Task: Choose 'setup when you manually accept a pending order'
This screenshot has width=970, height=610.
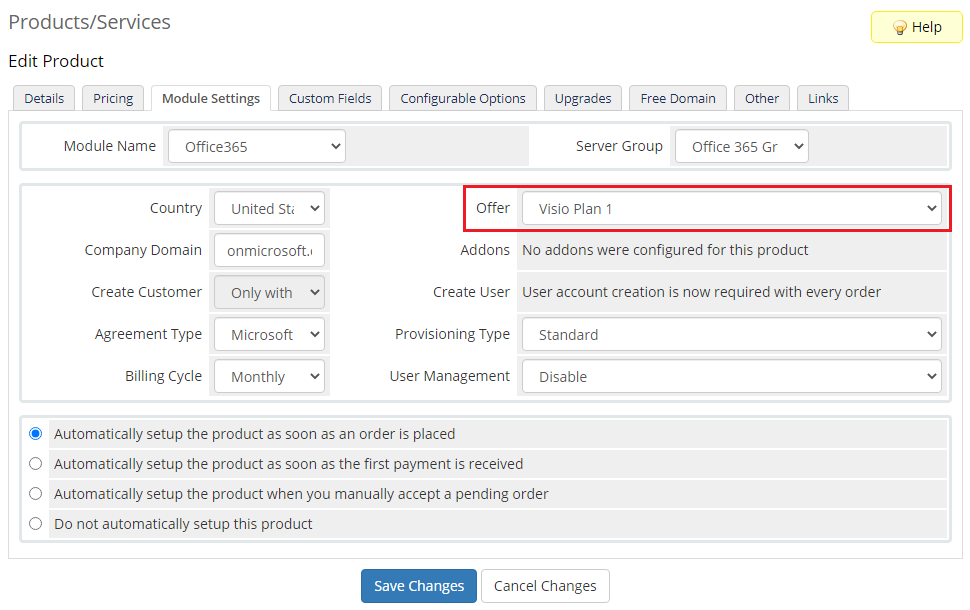Action: coord(36,494)
